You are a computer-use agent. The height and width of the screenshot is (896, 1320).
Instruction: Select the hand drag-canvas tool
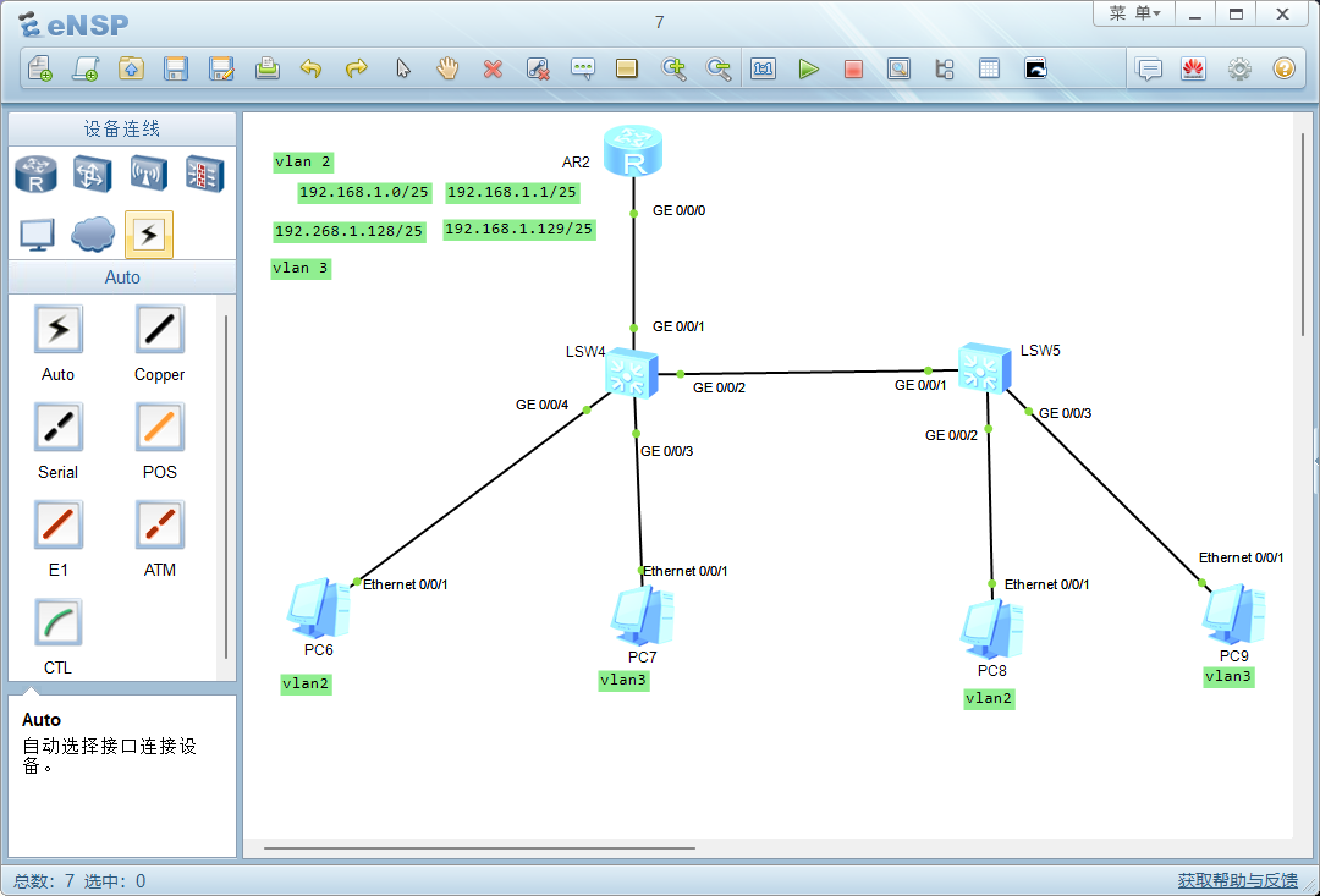[x=447, y=68]
